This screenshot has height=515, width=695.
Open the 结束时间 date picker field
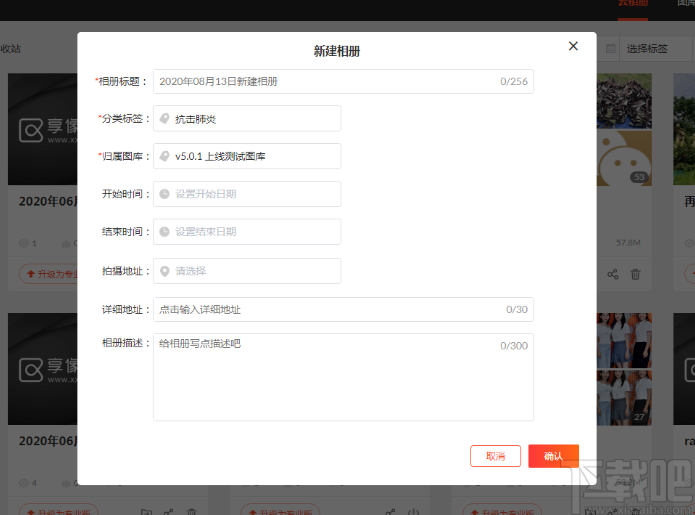pyautogui.click(x=247, y=231)
